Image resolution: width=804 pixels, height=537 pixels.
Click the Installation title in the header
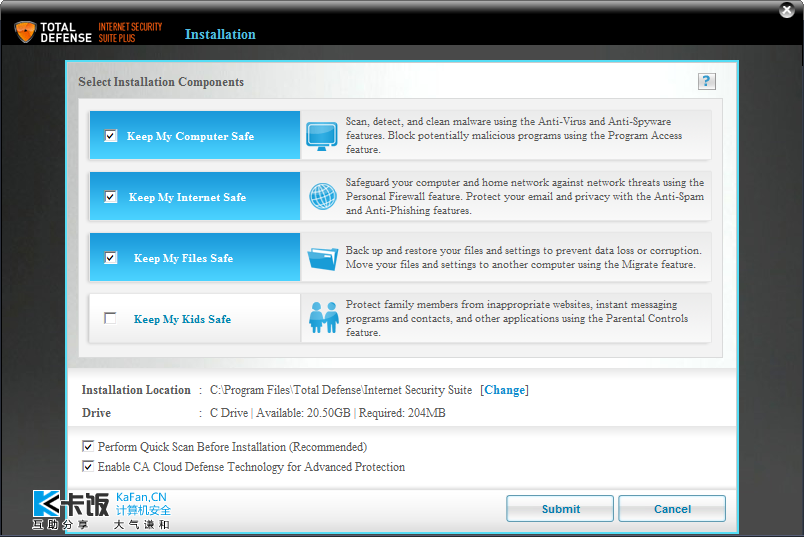(220, 34)
